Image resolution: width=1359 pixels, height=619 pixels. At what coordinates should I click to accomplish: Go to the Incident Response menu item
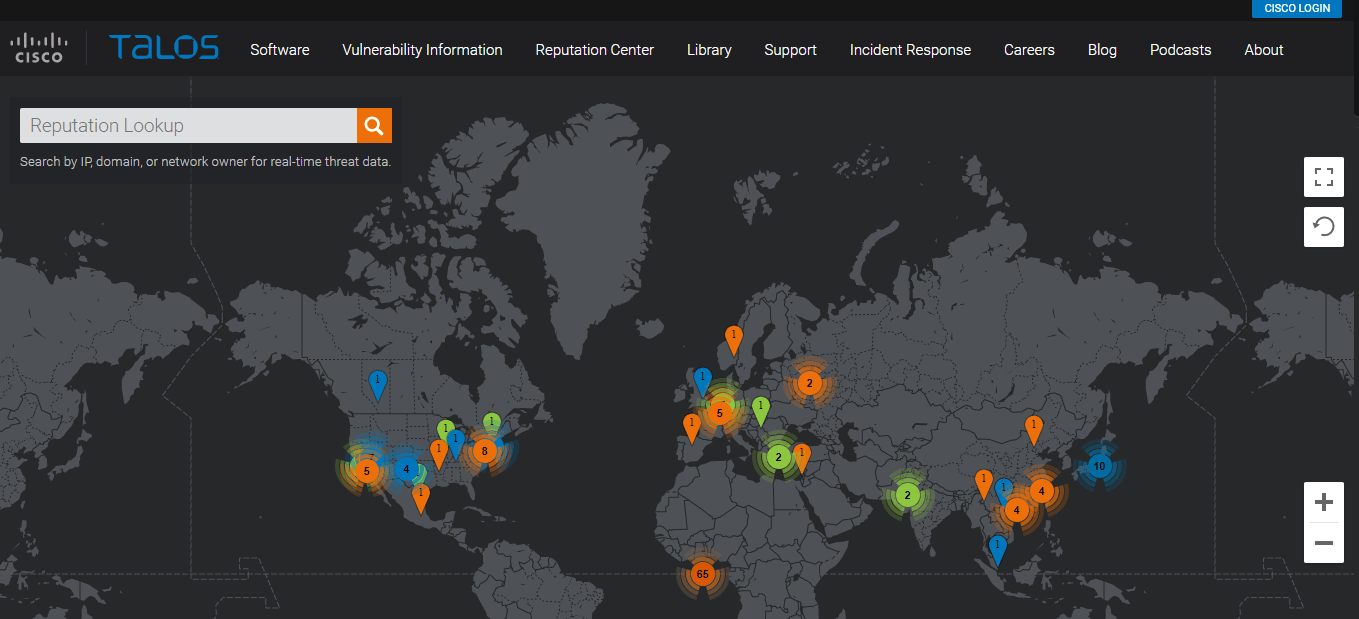pyautogui.click(x=910, y=50)
